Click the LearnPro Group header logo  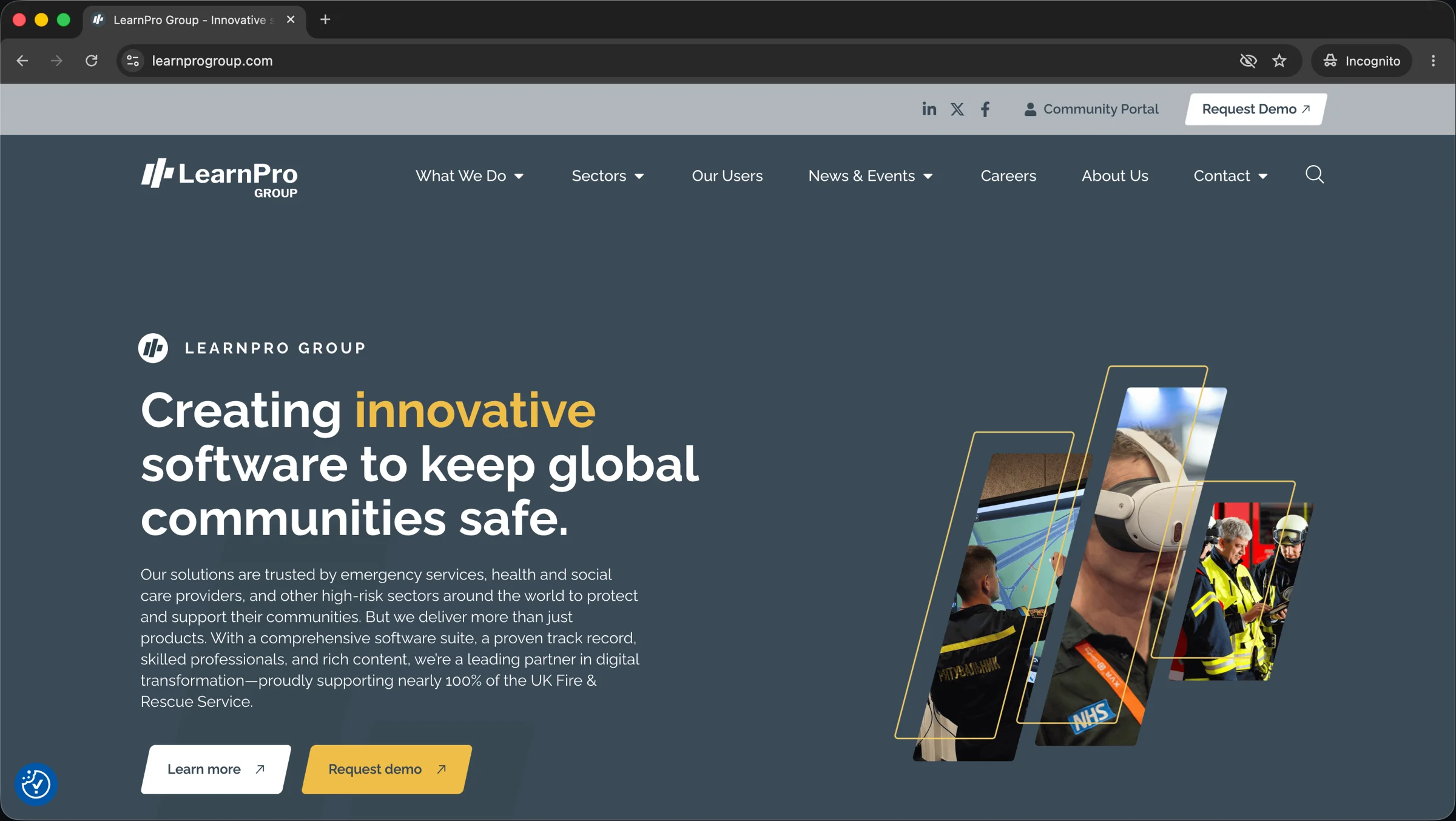pos(220,178)
